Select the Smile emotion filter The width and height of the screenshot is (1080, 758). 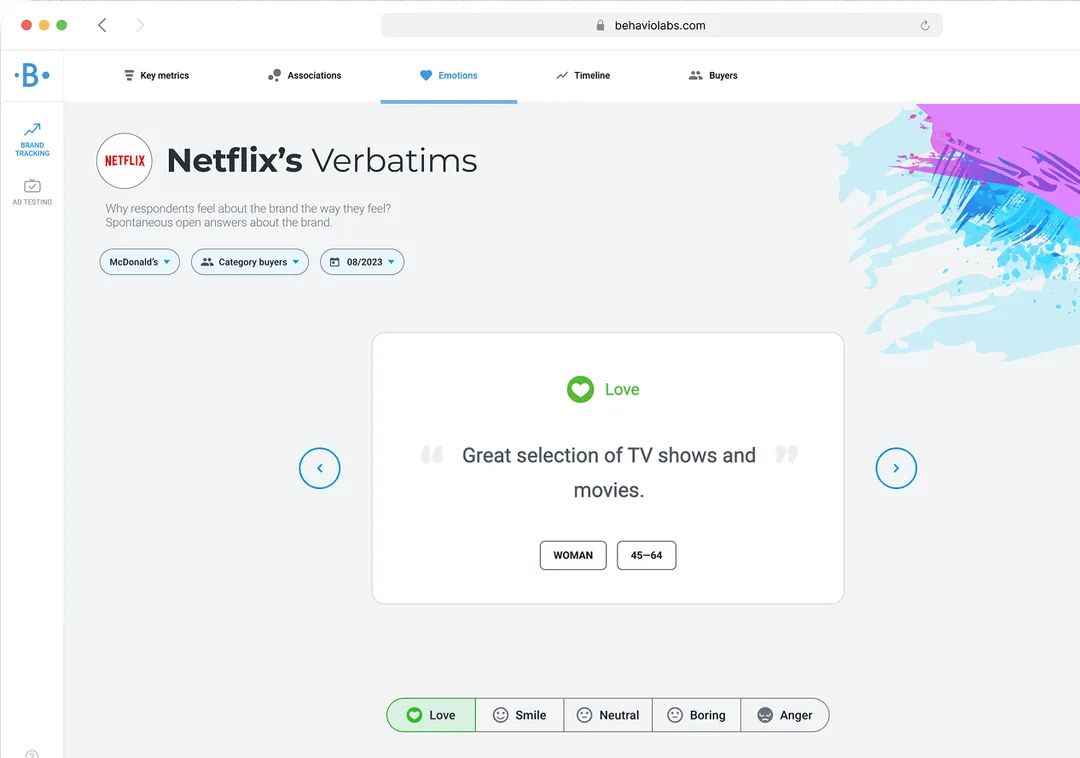[520, 715]
